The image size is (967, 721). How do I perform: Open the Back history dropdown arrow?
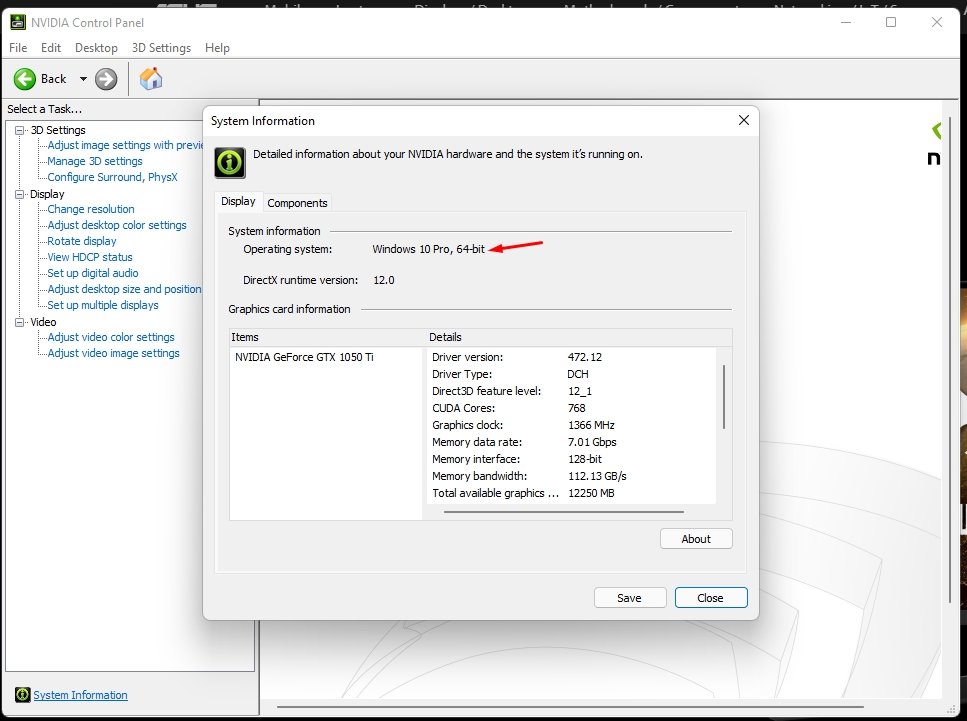coord(83,79)
